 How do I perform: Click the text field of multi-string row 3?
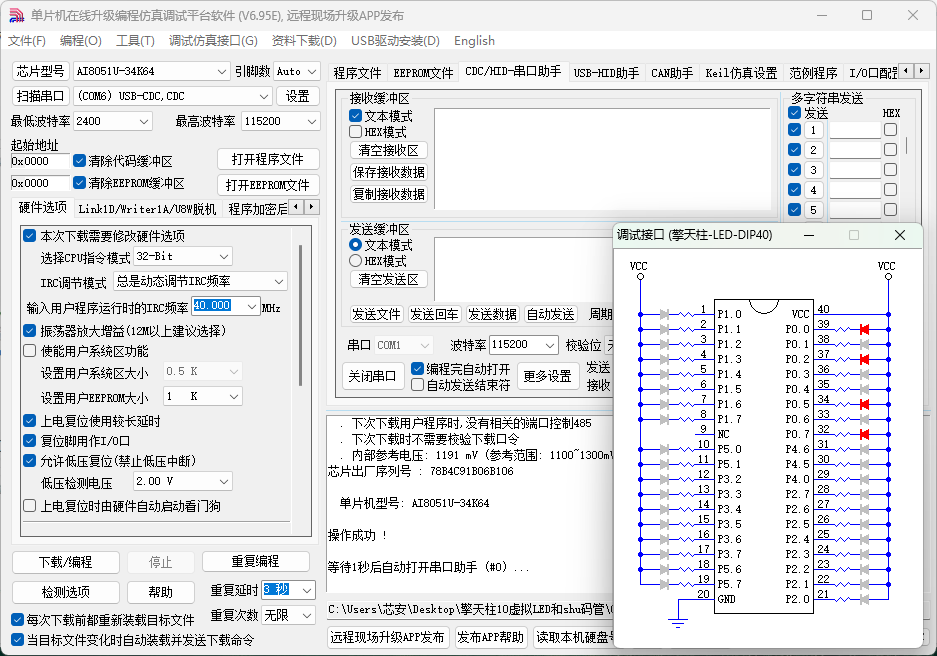pyautogui.click(x=855, y=170)
